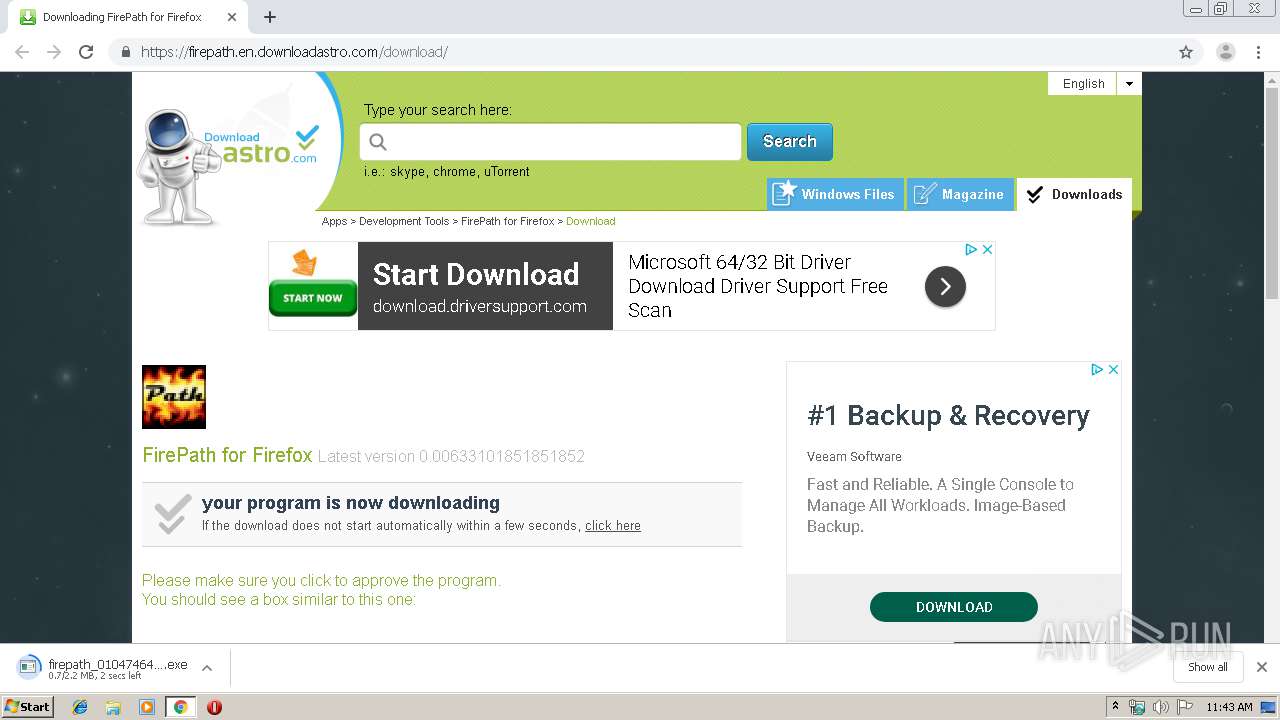Show hidden tray icons arrow
Image resolution: width=1280 pixels, height=720 pixels.
coord(1115,707)
